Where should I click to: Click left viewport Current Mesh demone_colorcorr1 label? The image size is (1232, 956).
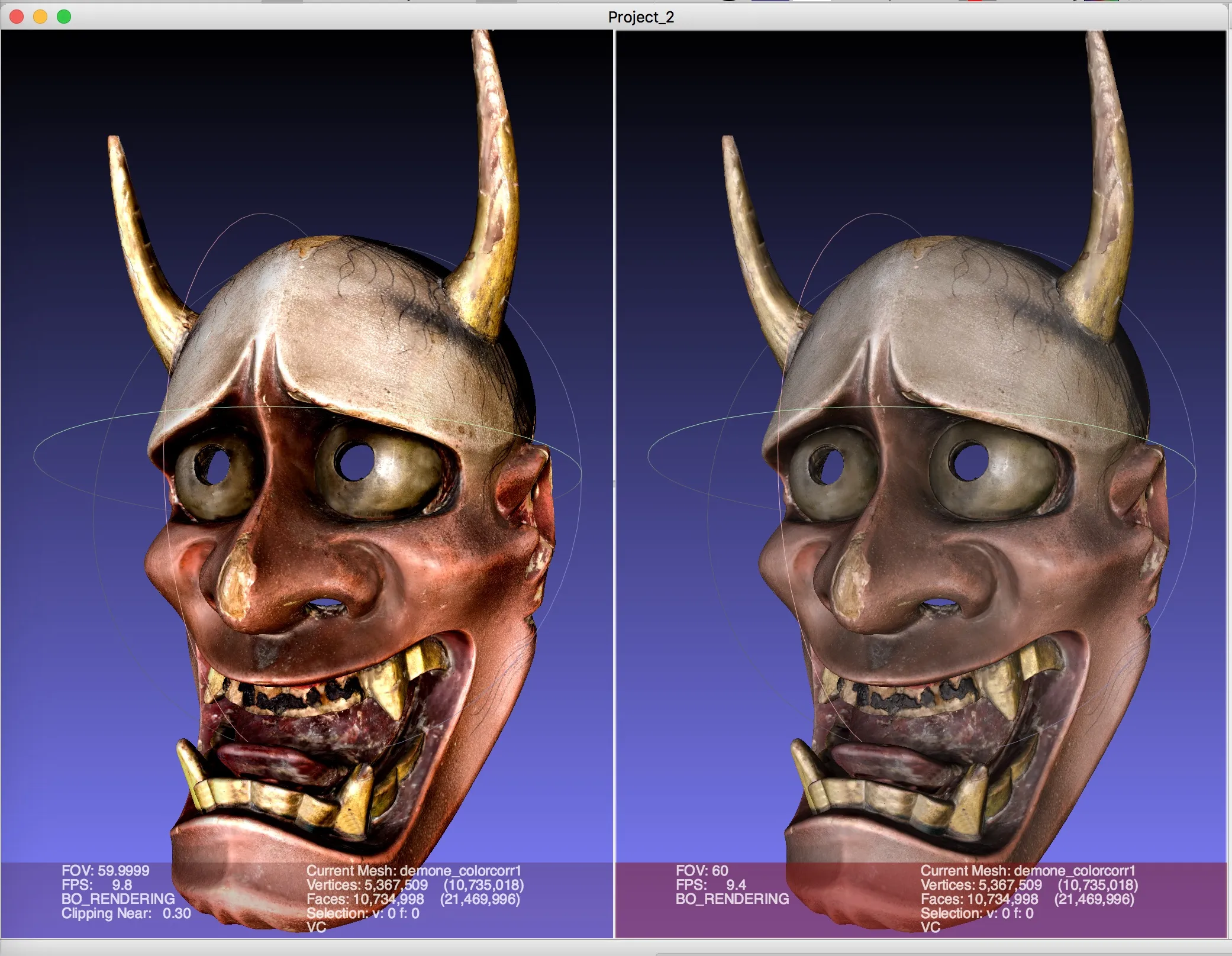click(x=413, y=870)
